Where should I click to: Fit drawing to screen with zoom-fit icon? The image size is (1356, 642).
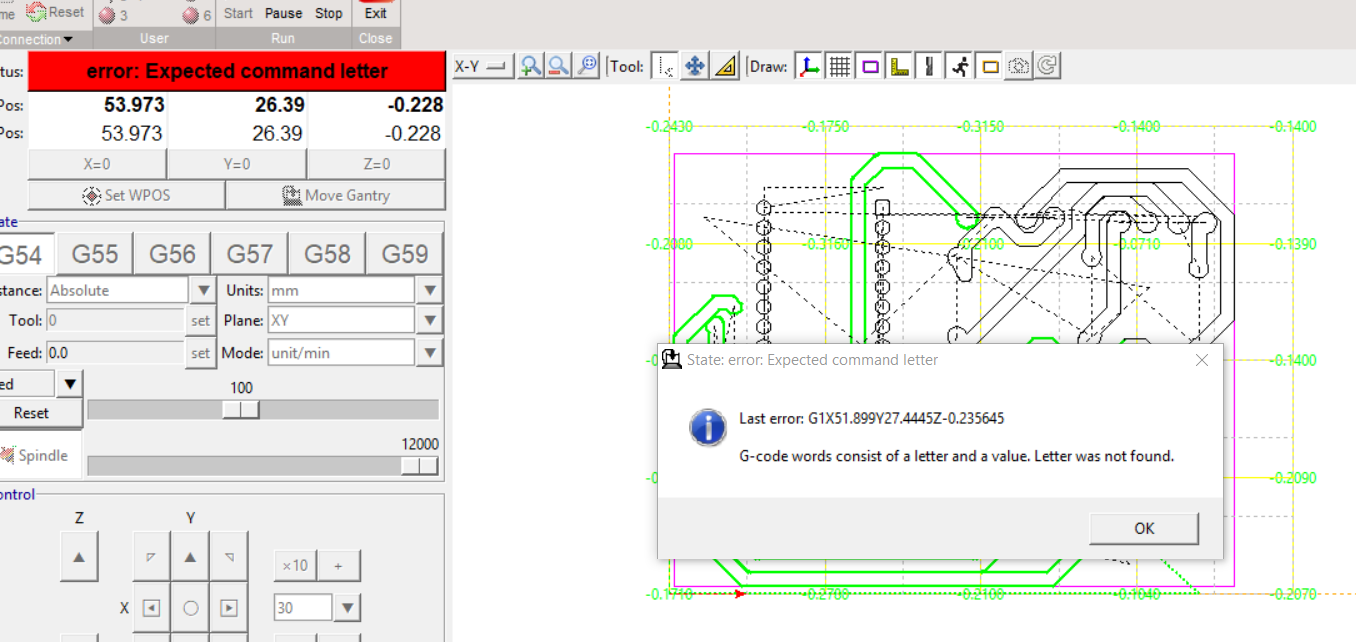coord(588,66)
